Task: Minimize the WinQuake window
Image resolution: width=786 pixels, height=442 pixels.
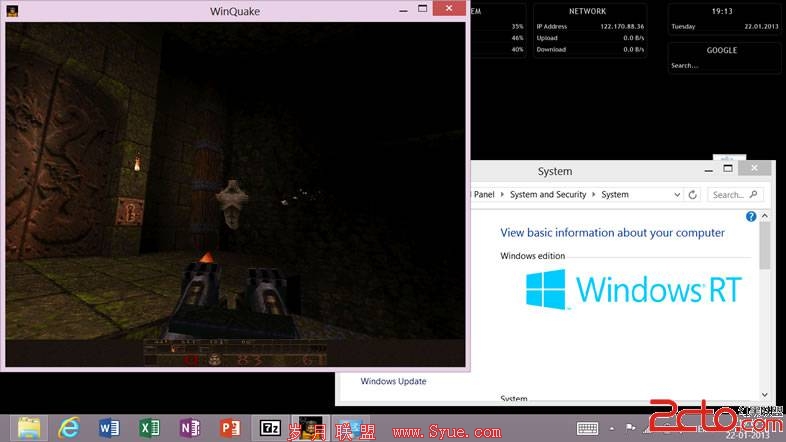Action: click(403, 10)
